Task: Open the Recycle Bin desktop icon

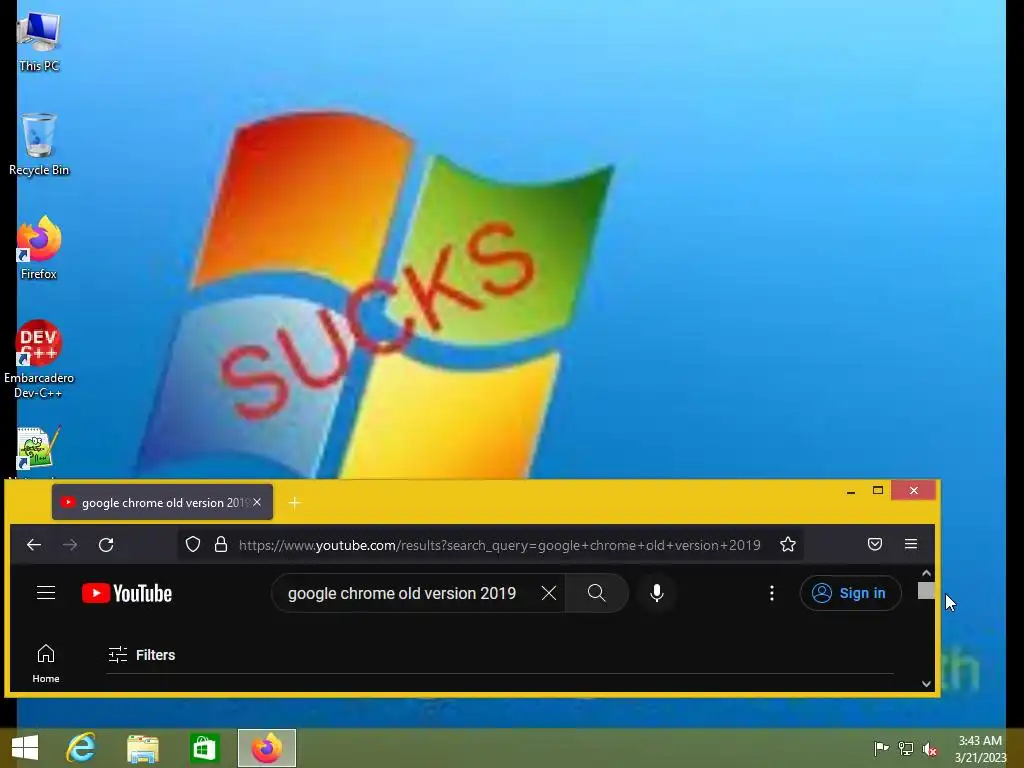Action: (39, 144)
